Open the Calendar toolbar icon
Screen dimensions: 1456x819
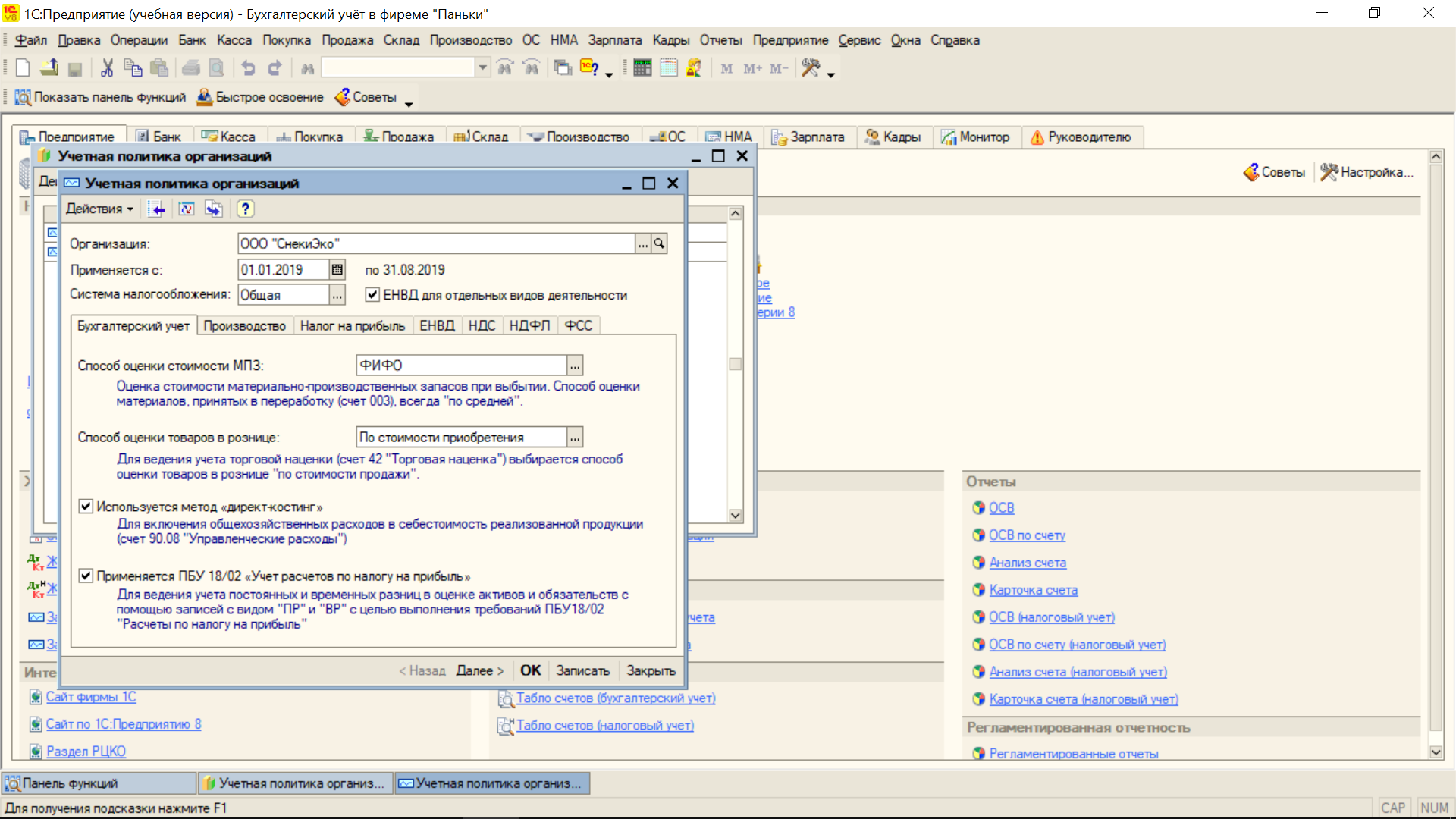[668, 68]
